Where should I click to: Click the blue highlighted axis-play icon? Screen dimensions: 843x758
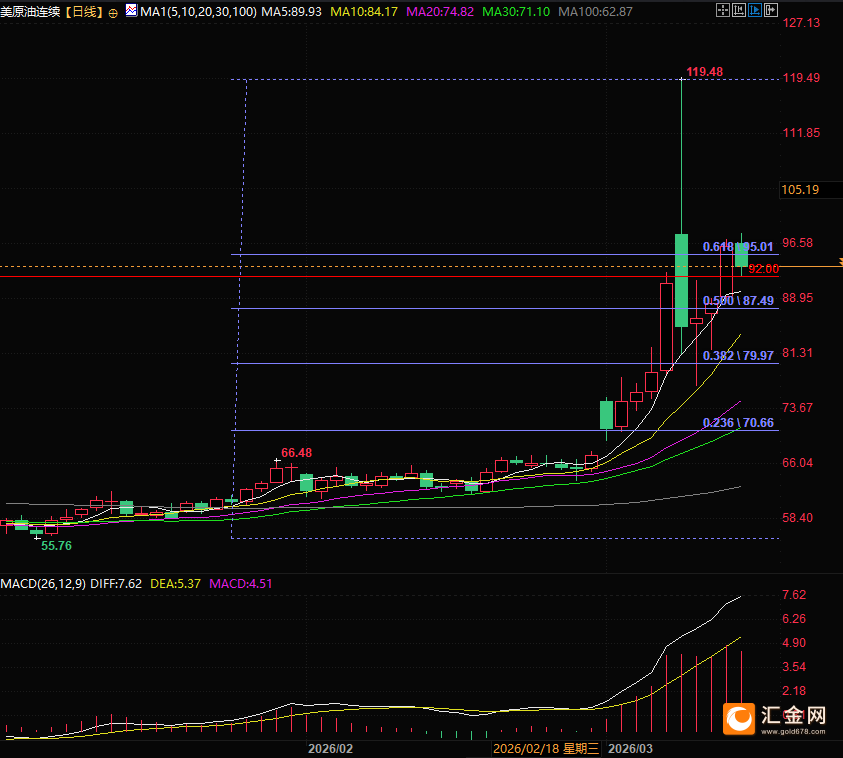point(755,10)
